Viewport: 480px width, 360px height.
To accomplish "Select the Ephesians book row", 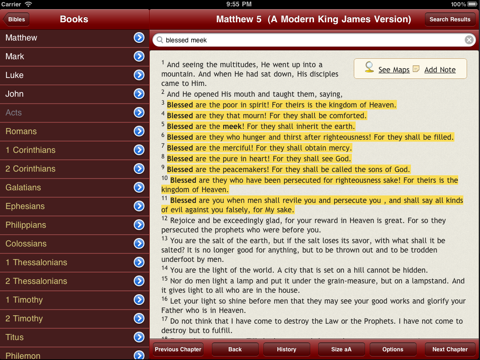I will click(74, 206).
